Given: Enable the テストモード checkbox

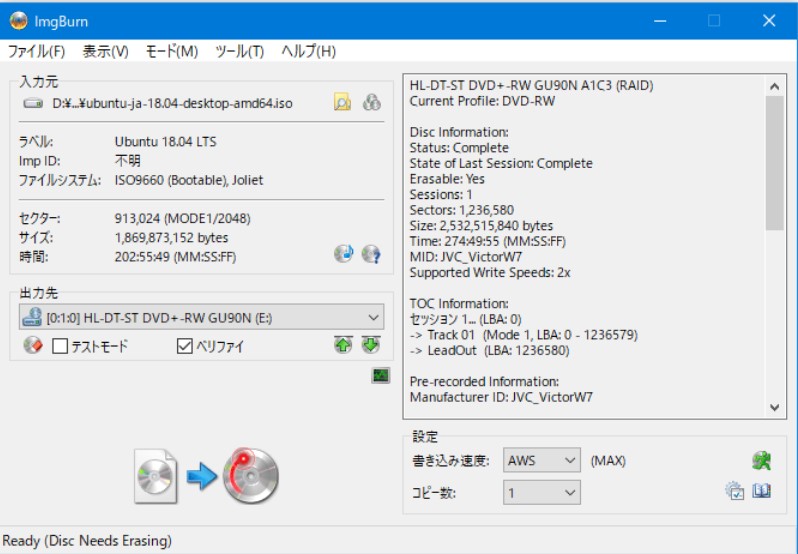Looking at the screenshot, I should (x=60, y=346).
